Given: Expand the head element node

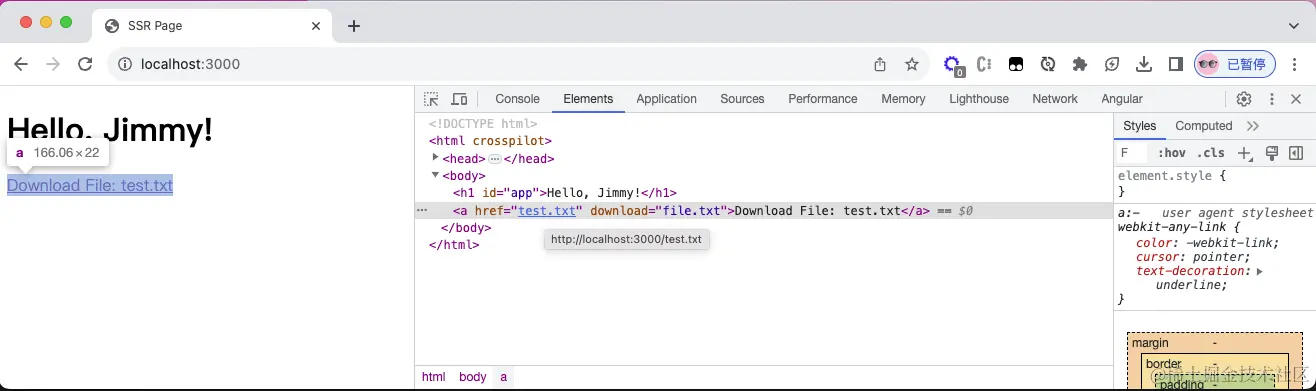Looking at the screenshot, I should 435,158.
